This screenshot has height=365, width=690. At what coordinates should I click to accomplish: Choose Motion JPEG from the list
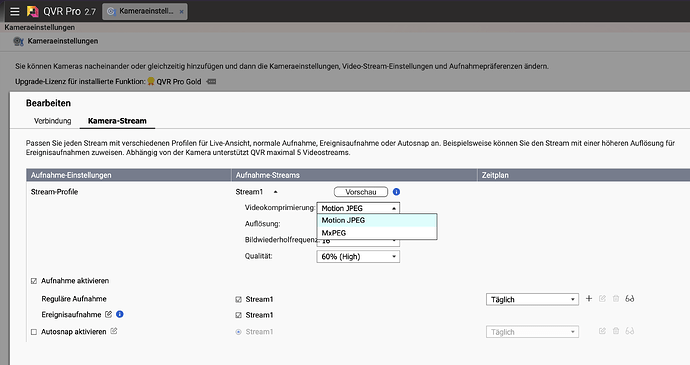coord(377,220)
